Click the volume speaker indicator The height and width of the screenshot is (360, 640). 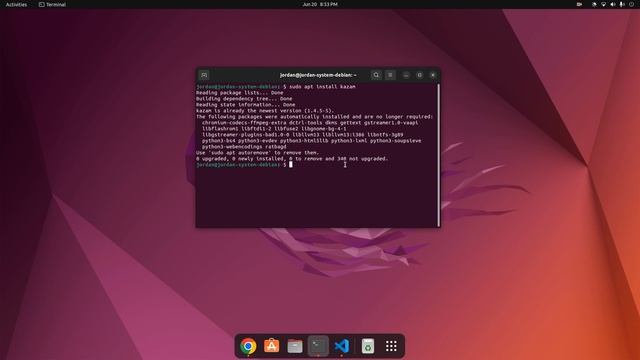click(x=613, y=4)
